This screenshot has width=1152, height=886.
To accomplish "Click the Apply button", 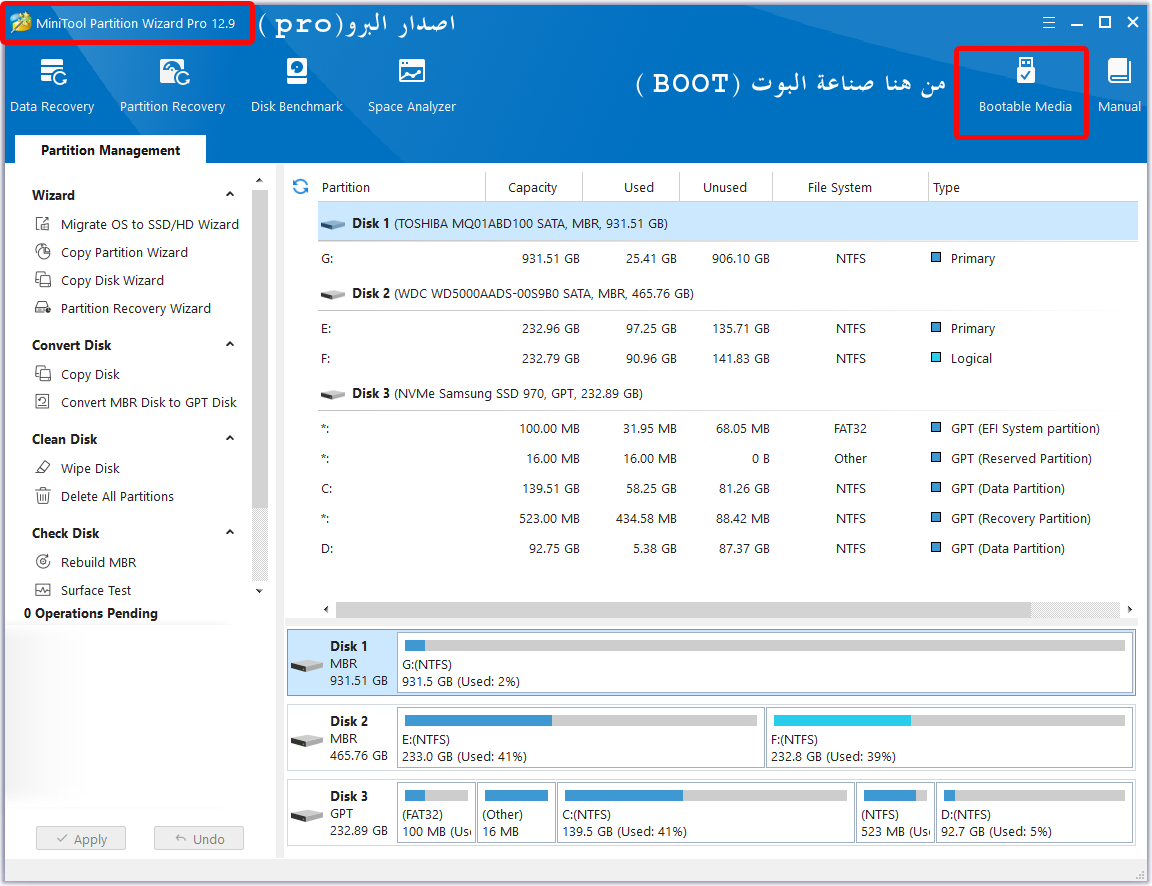I will tap(81, 838).
